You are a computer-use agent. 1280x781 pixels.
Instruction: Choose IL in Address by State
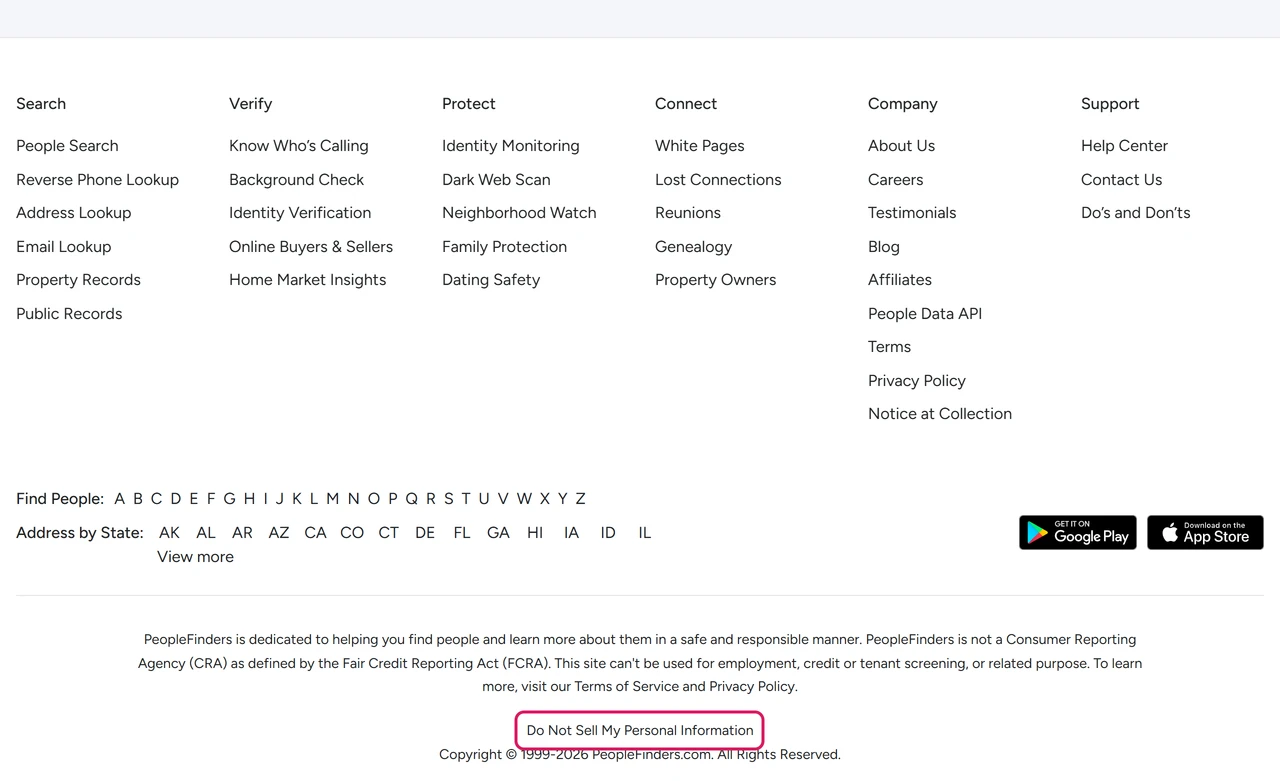[644, 533]
